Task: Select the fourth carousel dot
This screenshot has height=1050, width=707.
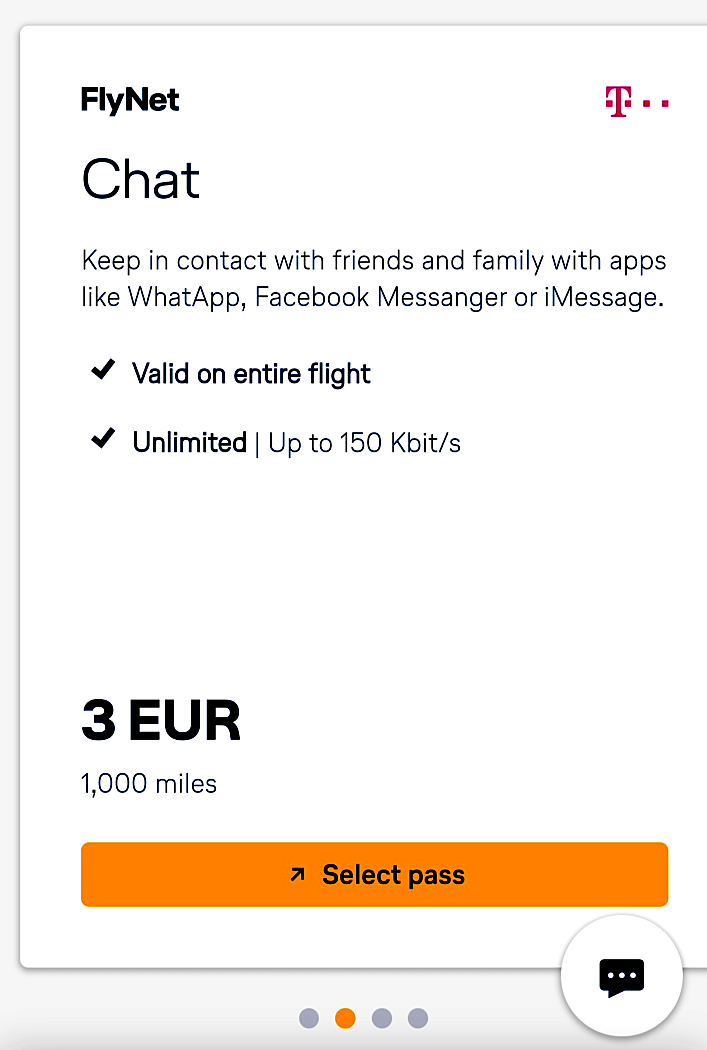Action: (417, 1018)
